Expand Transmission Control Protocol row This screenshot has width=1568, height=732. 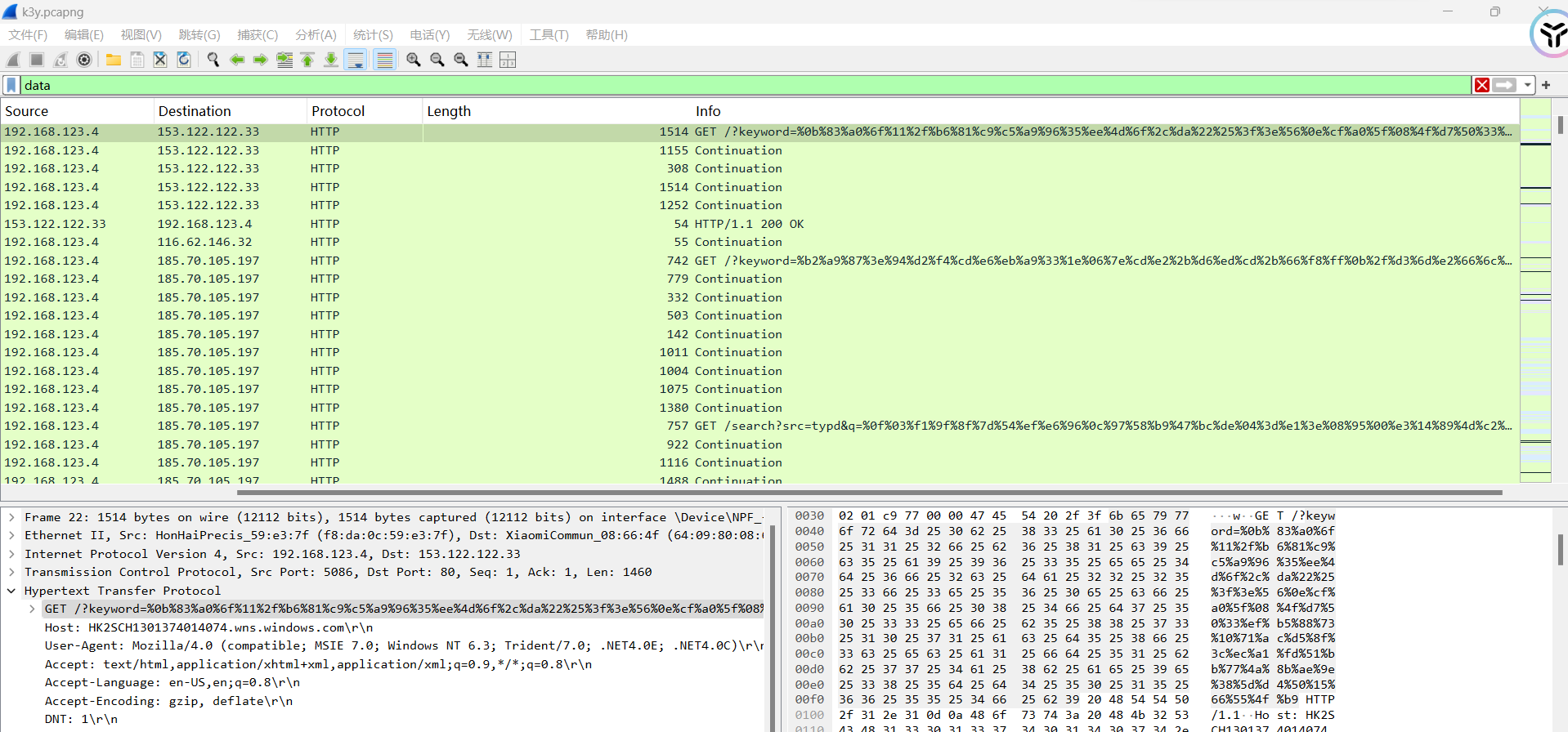11,573
